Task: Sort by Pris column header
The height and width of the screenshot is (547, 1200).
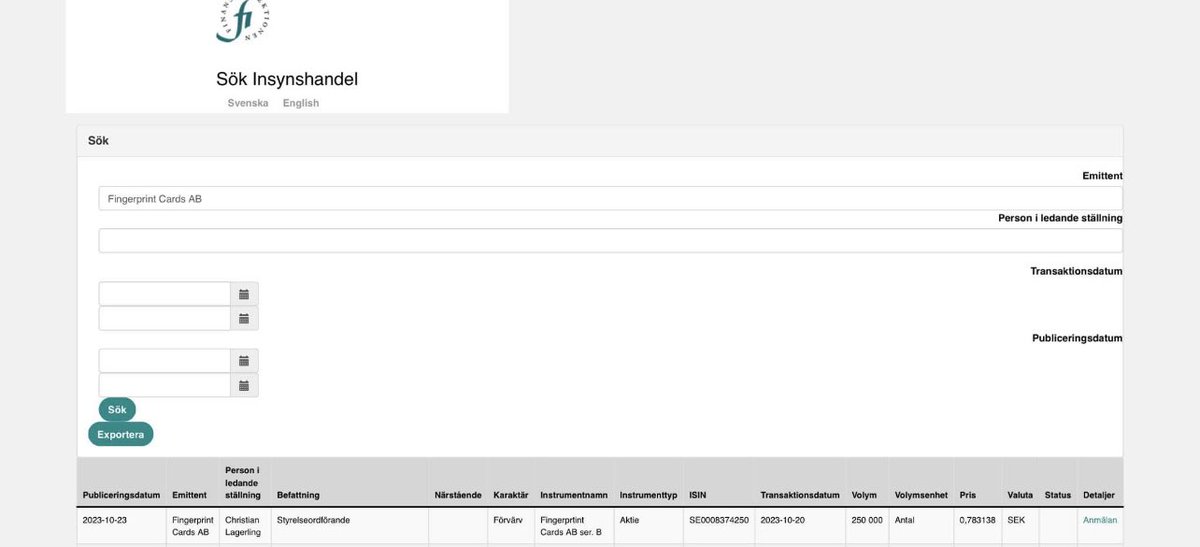Action: pos(967,495)
